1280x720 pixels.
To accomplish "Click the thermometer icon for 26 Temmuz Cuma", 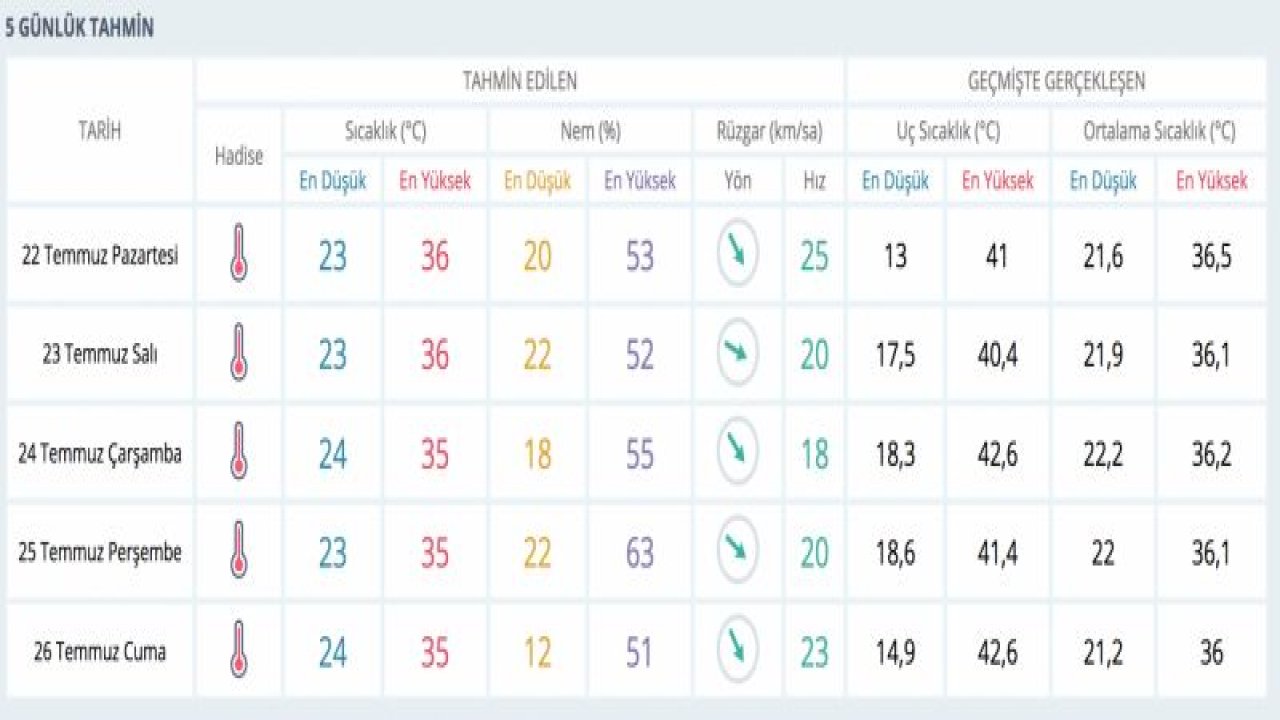I will tap(238, 650).
